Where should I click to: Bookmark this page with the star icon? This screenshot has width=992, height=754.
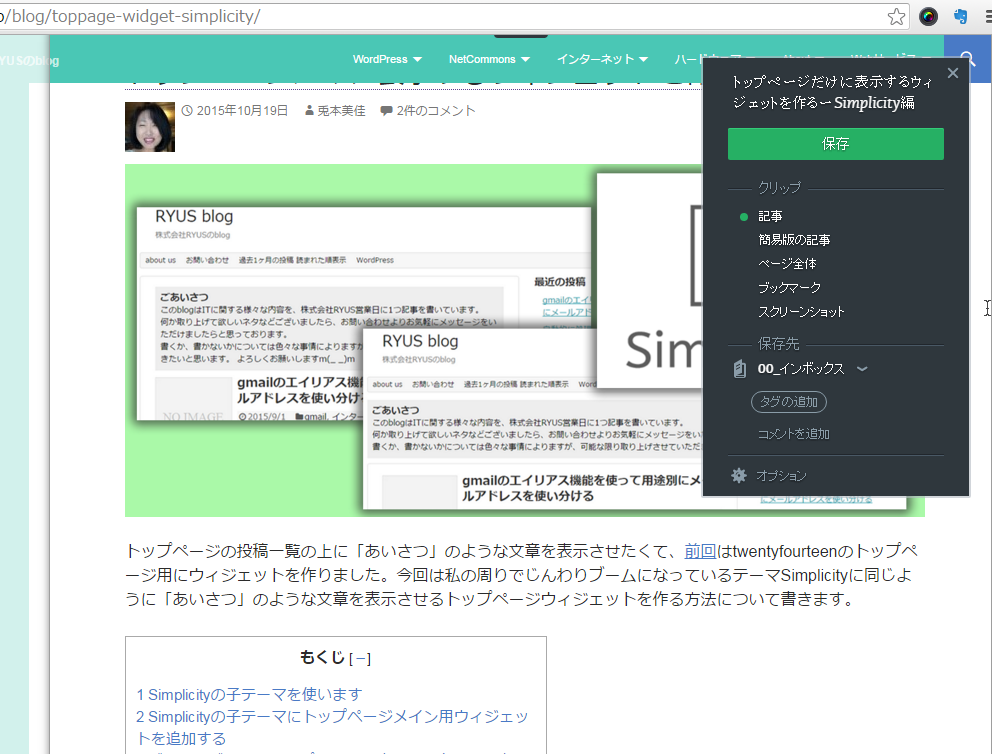coord(897,16)
